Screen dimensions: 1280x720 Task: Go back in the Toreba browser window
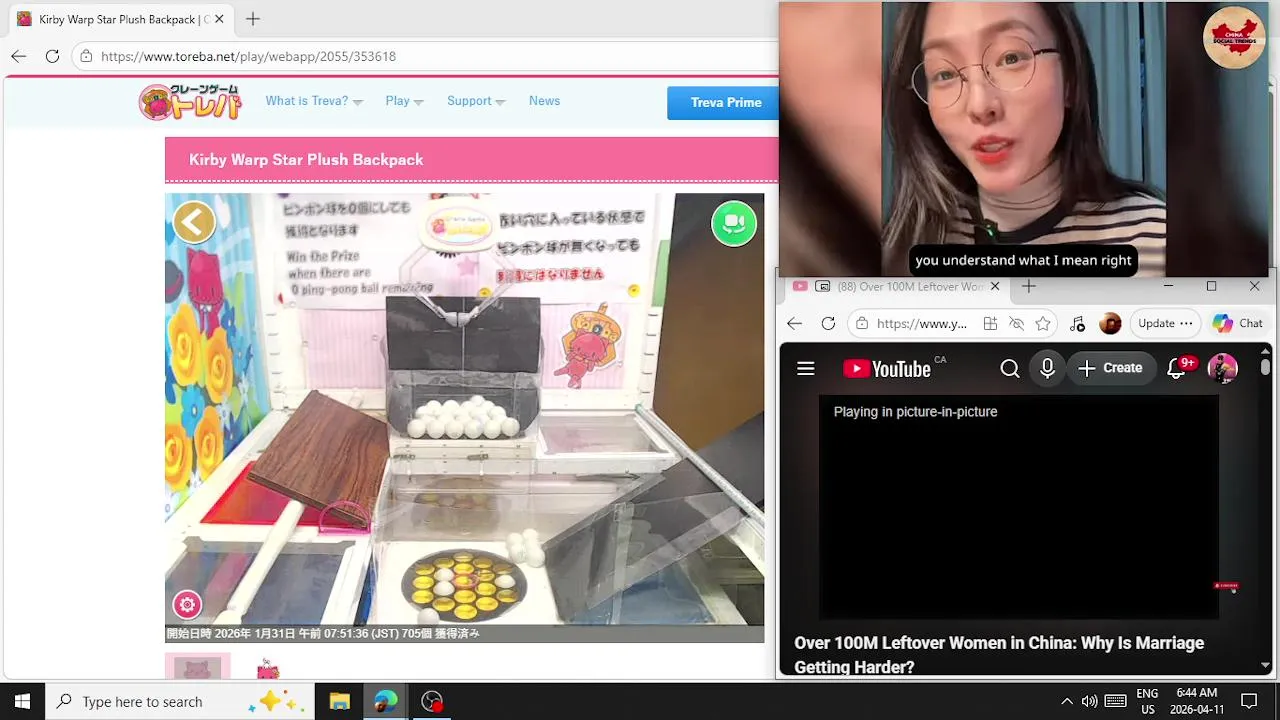pos(19,56)
